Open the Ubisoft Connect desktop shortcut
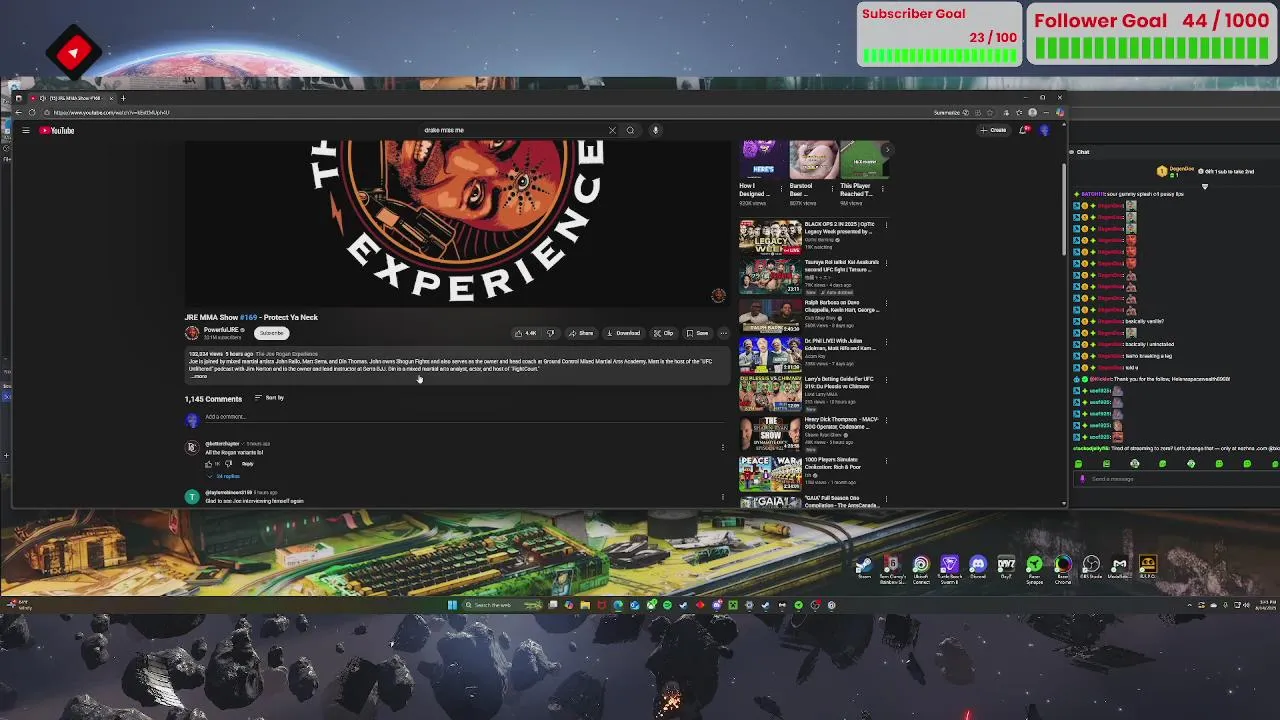 point(921,568)
